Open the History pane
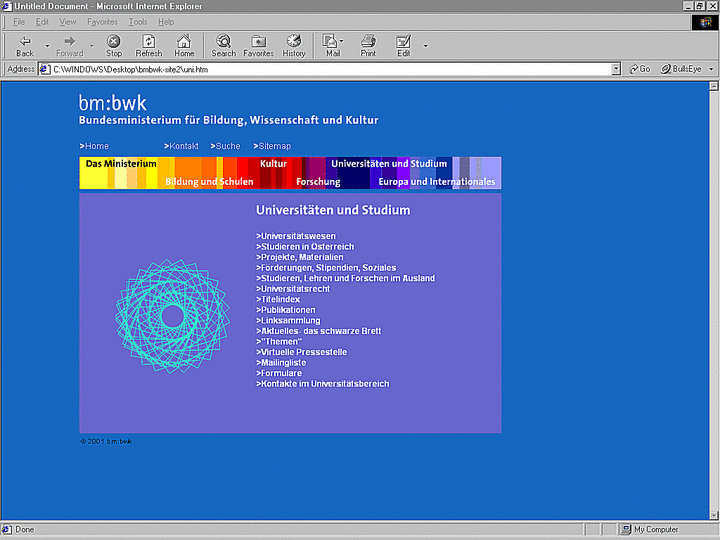 [294, 46]
